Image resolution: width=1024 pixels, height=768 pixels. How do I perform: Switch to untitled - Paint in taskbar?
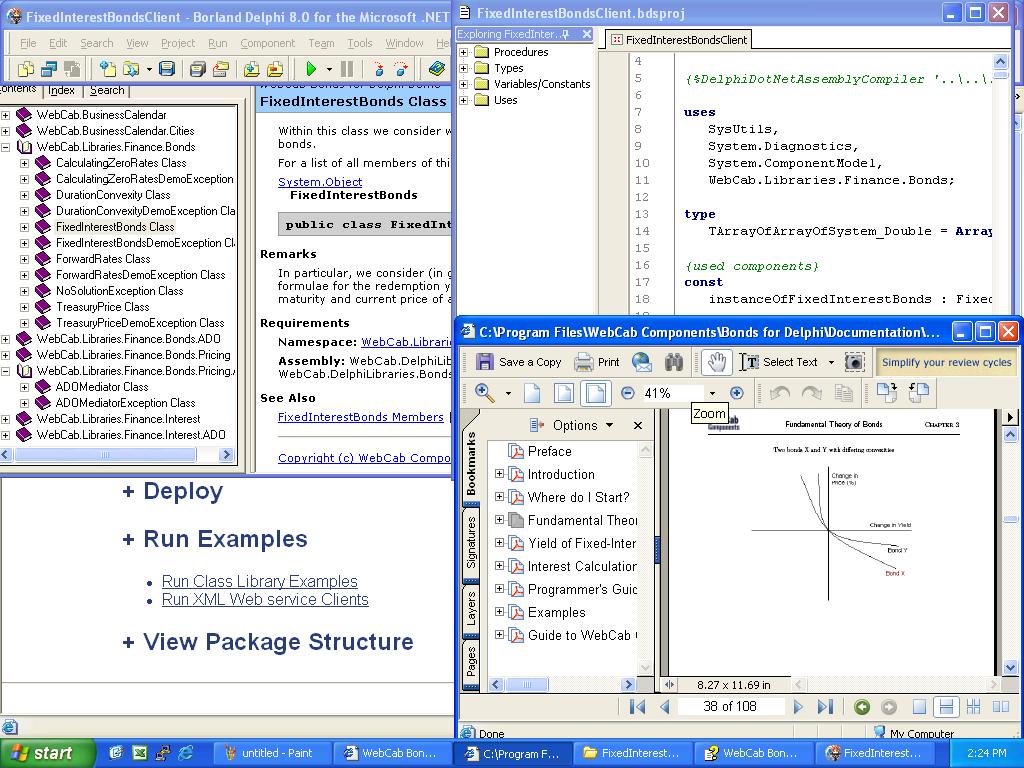pyautogui.click(x=270, y=753)
